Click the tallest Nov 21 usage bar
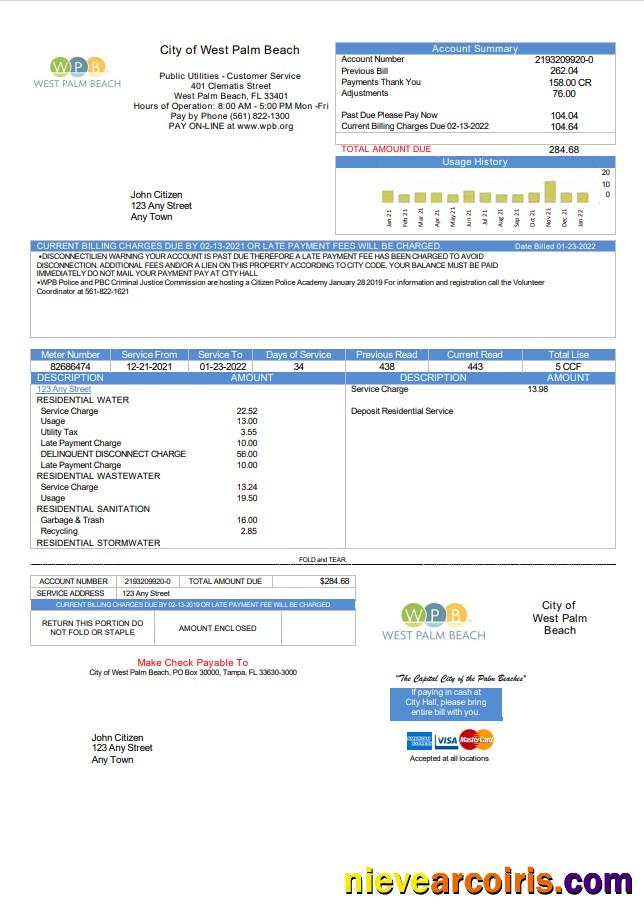Screen dimensions: 644x915 click(x=549, y=192)
